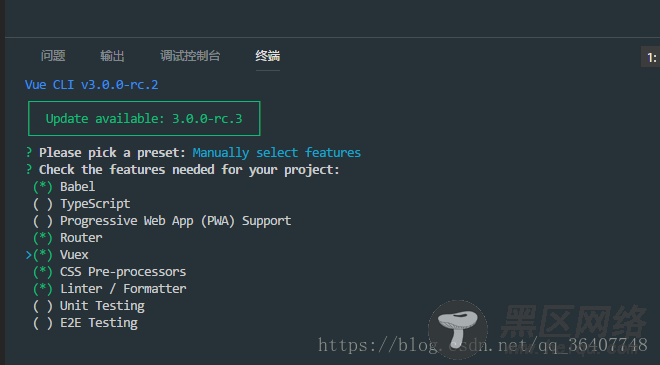
Task: Toggle the Router feature checkbox
Action: click(43, 238)
